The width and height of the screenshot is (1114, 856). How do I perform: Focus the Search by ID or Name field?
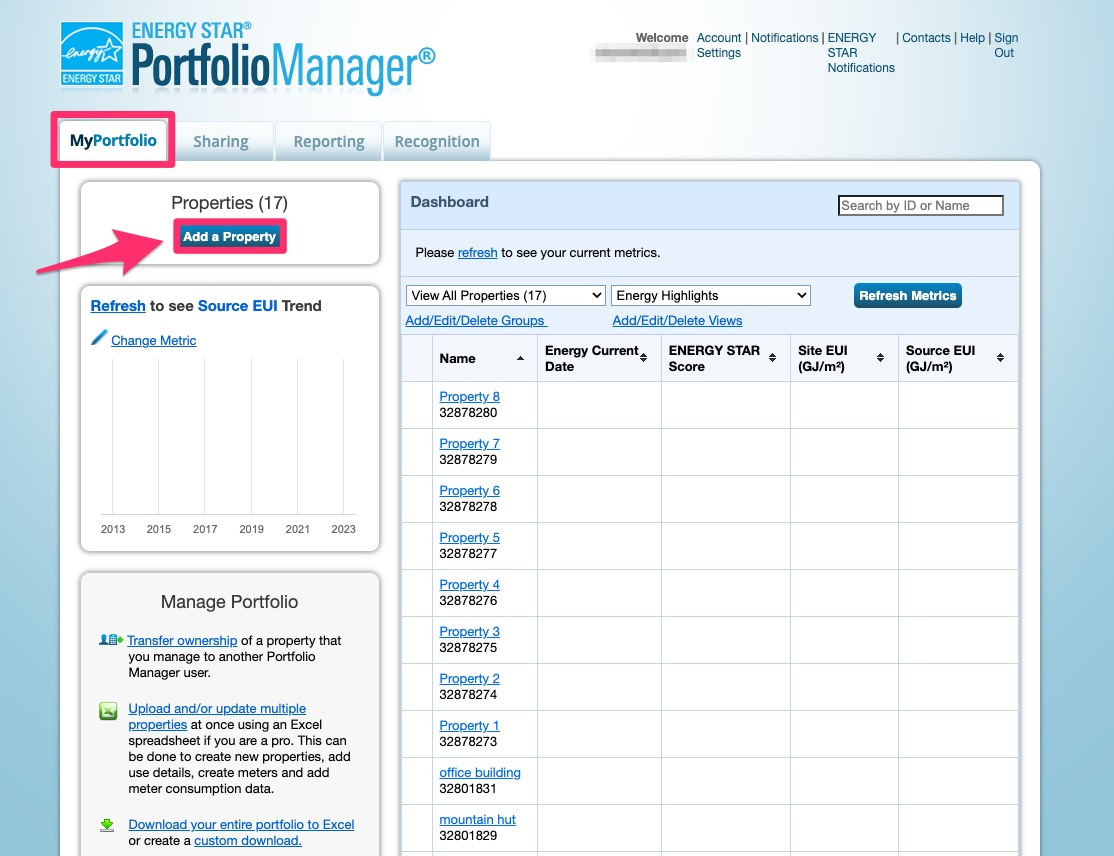[920, 205]
